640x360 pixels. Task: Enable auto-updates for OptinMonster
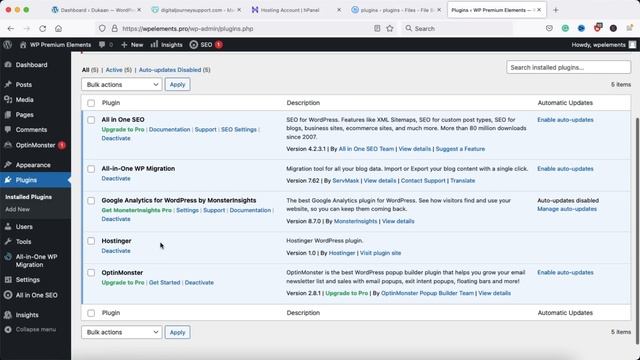point(565,273)
